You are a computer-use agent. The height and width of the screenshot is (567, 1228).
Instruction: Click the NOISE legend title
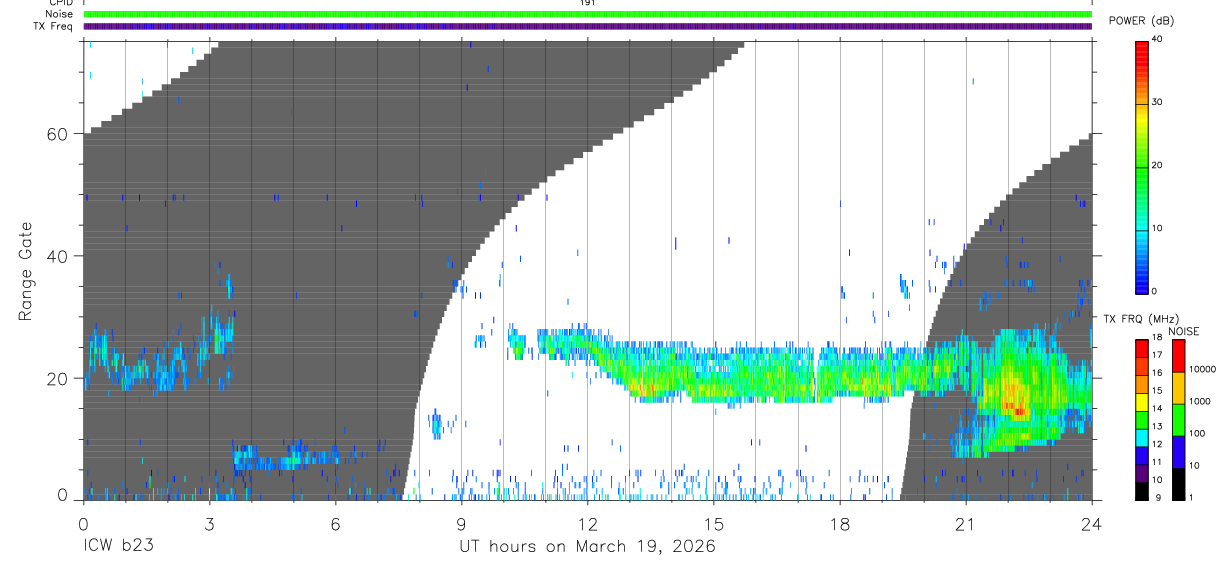coord(1184,331)
